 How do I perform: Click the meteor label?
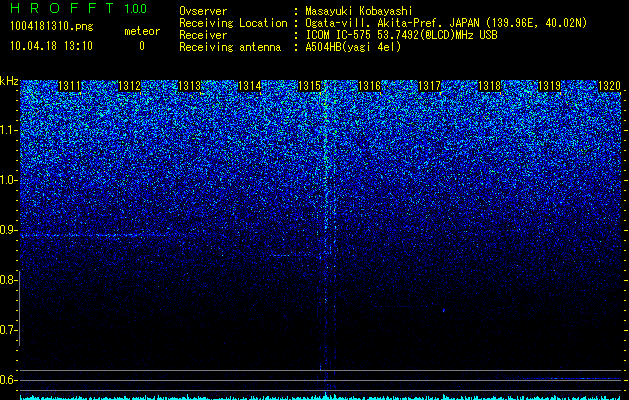142,31
